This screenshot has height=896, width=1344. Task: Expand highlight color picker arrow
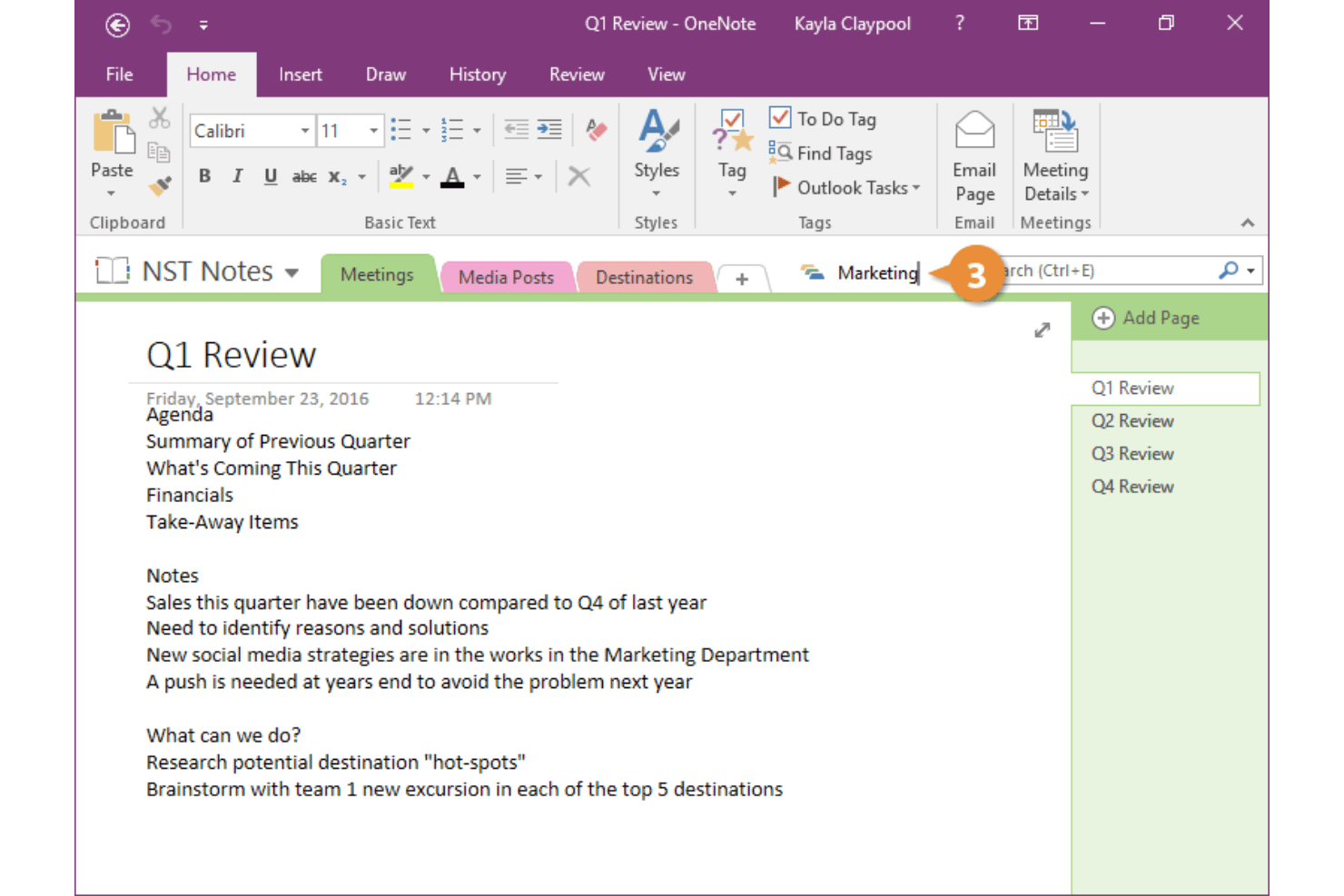click(426, 177)
